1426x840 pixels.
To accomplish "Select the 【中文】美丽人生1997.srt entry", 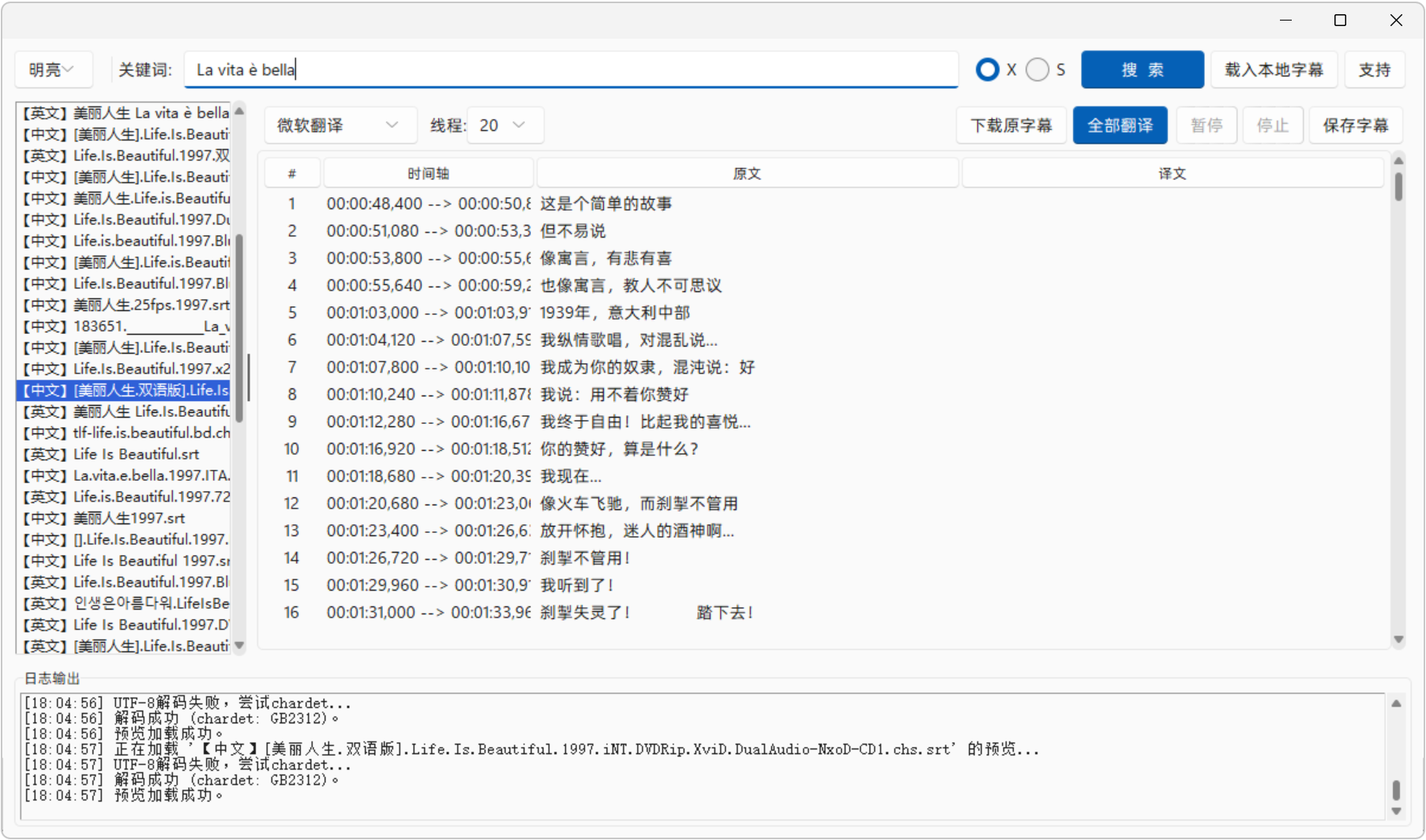I will (125, 518).
